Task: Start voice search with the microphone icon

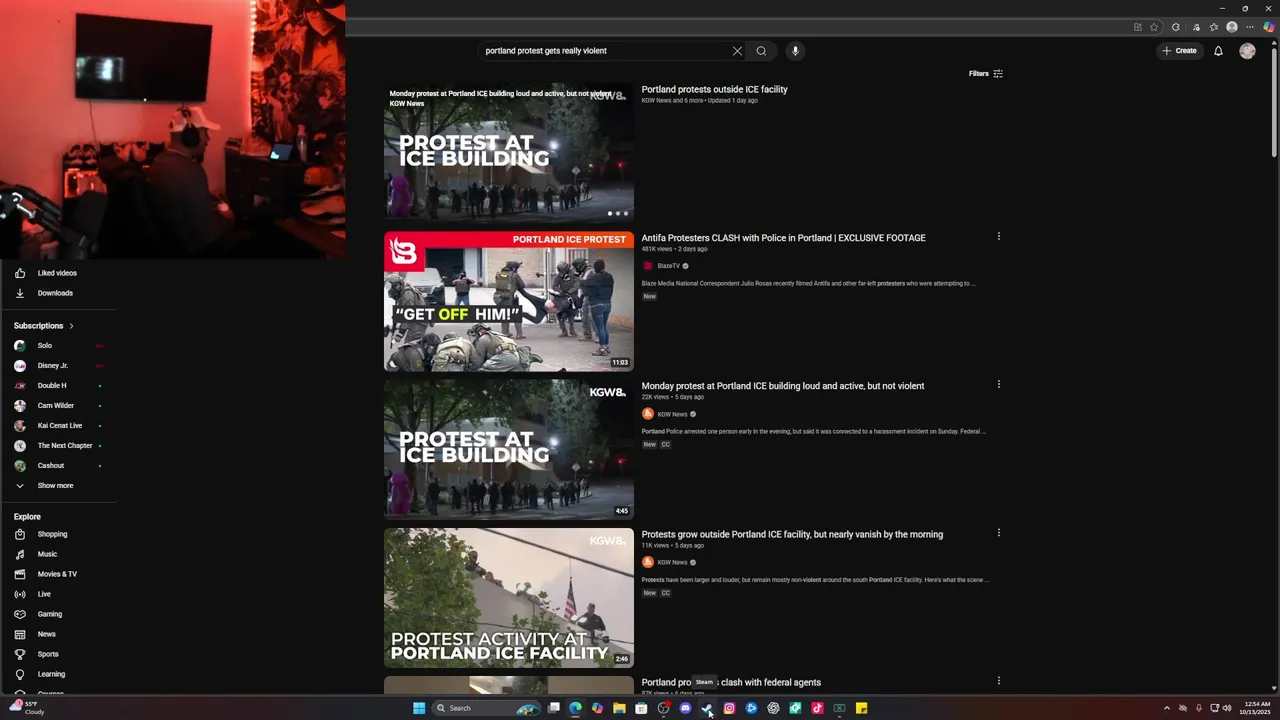Action: click(795, 51)
